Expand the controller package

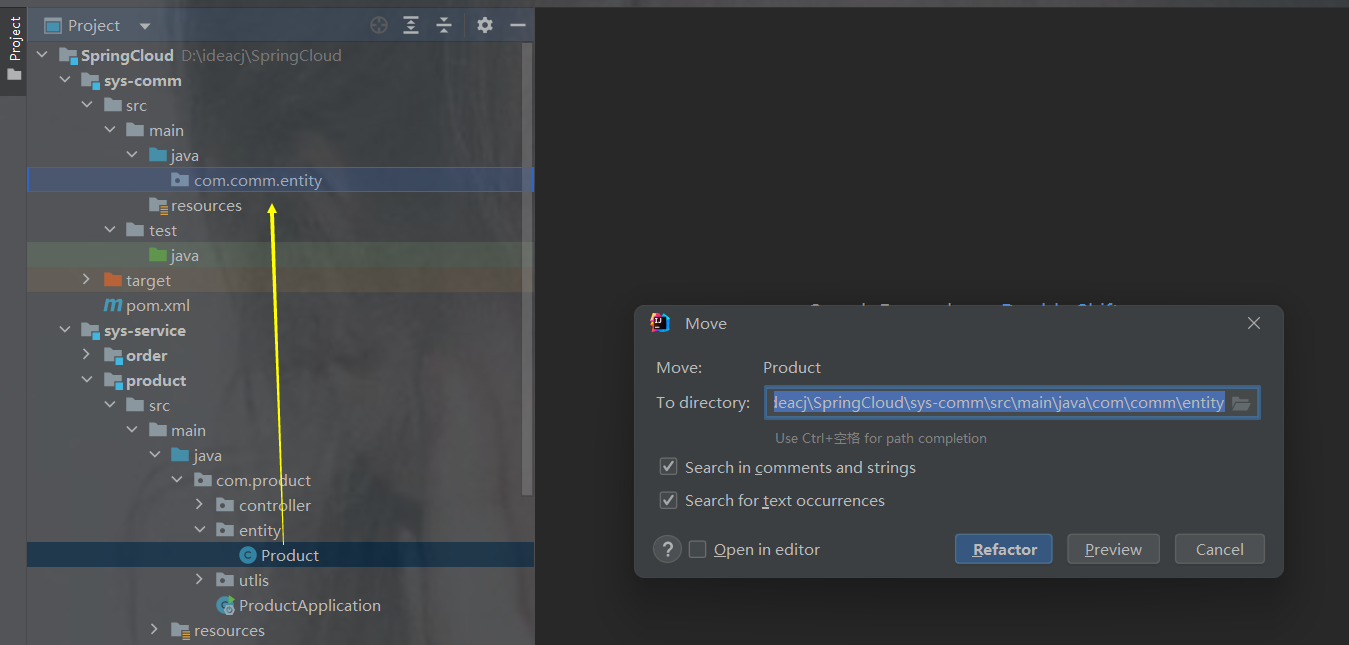[x=200, y=506]
